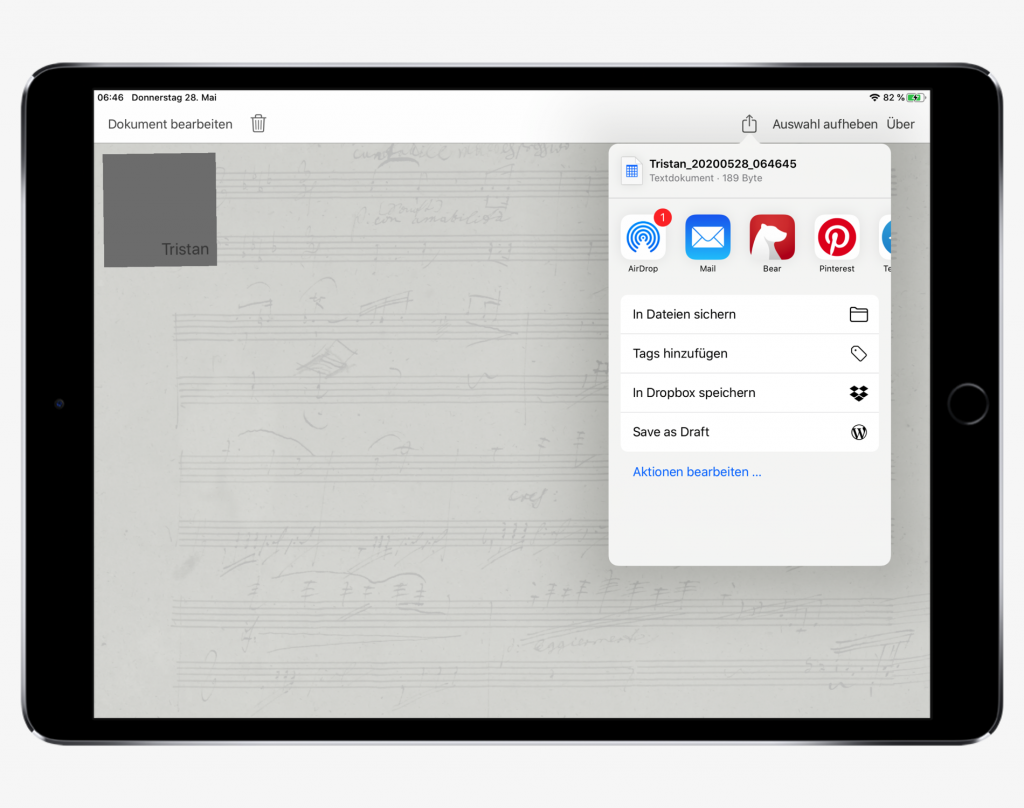Share to the Bear app
Image resolution: width=1024 pixels, height=808 pixels.
pos(772,238)
